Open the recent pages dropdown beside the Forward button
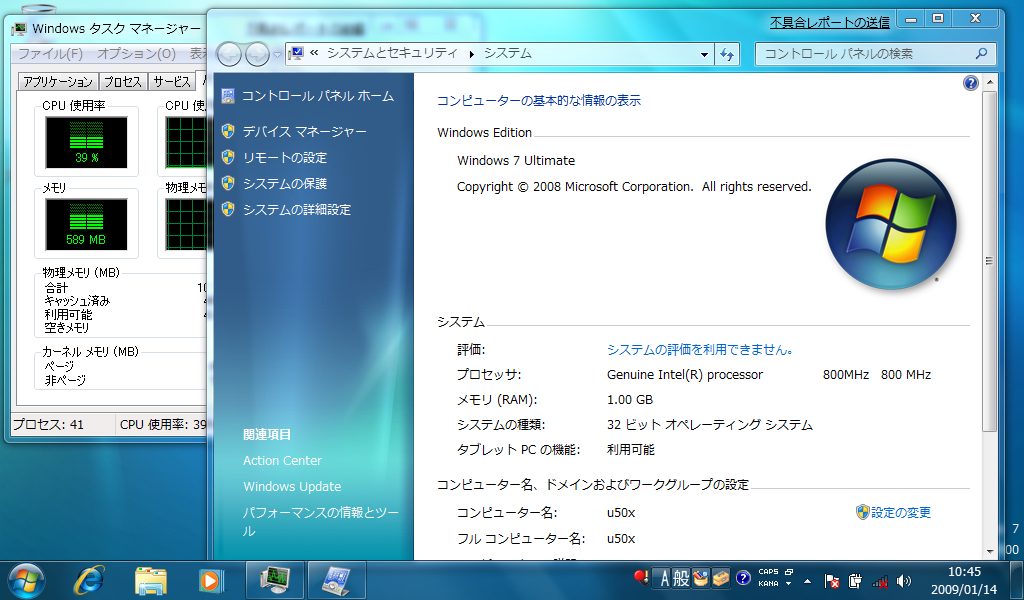The width and height of the screenshot is (1024, 600). pos(278,55)
